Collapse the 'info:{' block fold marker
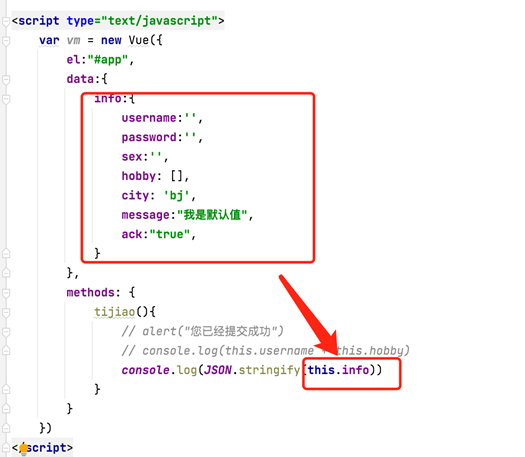The width and height of the screenshot is (525, 457). pyautogui.click(x=6, y=99)
